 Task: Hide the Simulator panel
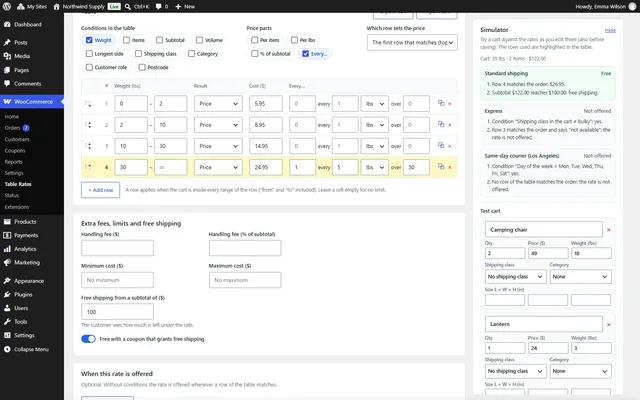610,30
